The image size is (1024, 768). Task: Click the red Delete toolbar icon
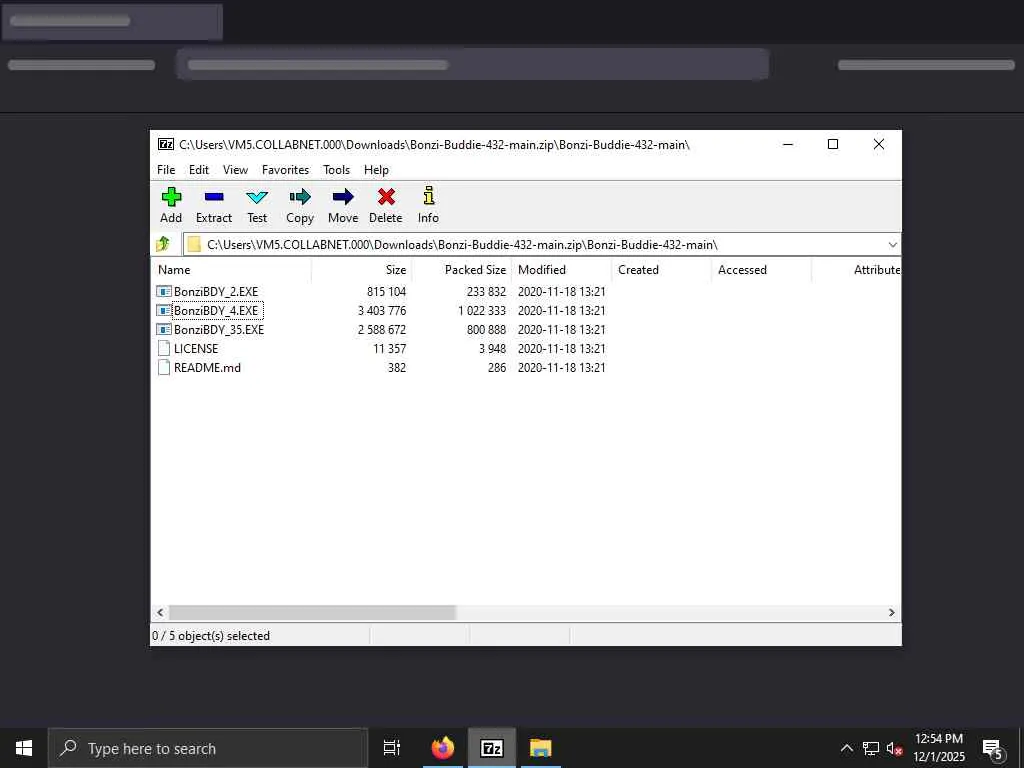(x=386, y=197)
